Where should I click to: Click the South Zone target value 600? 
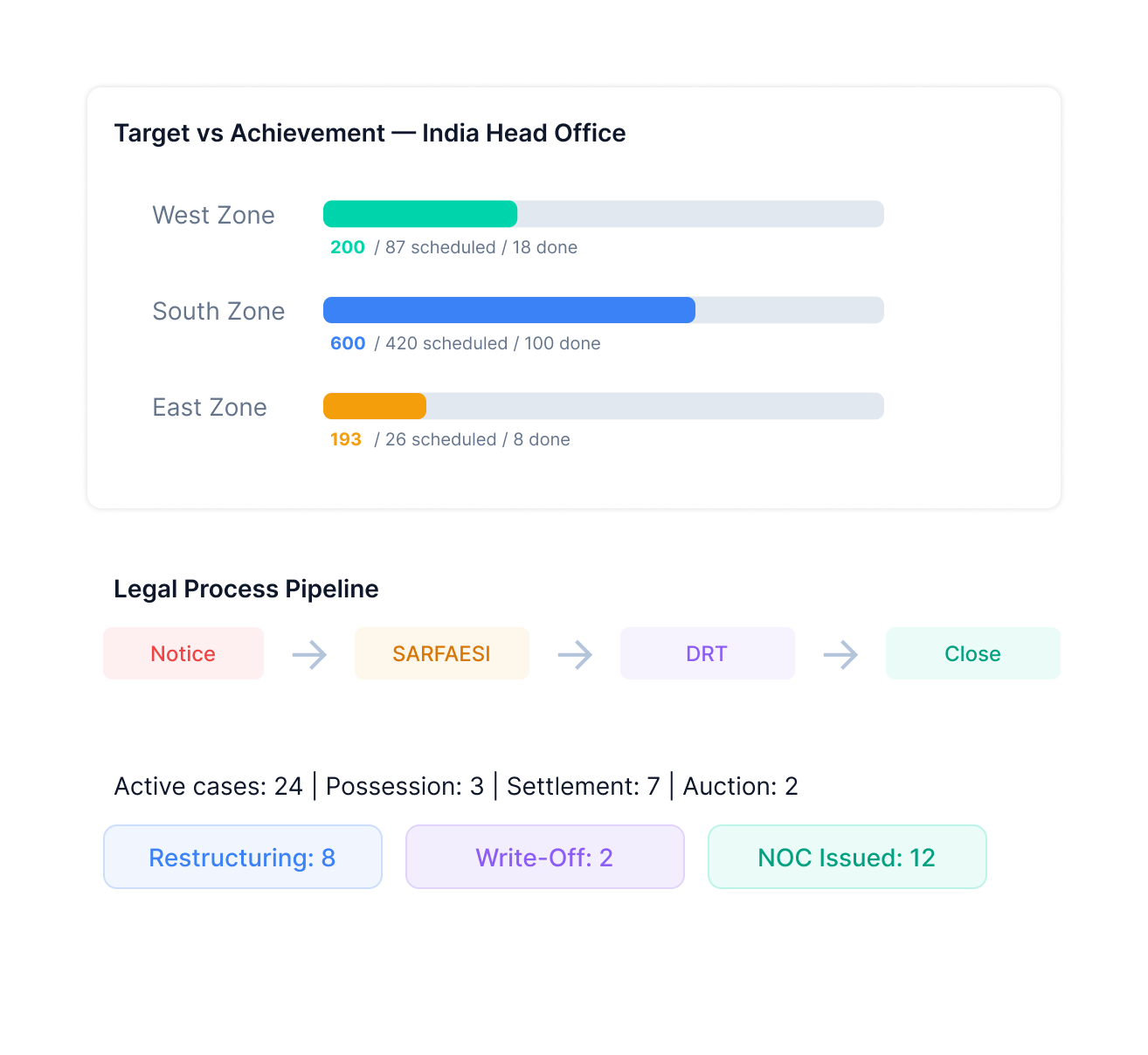(348, 343)
